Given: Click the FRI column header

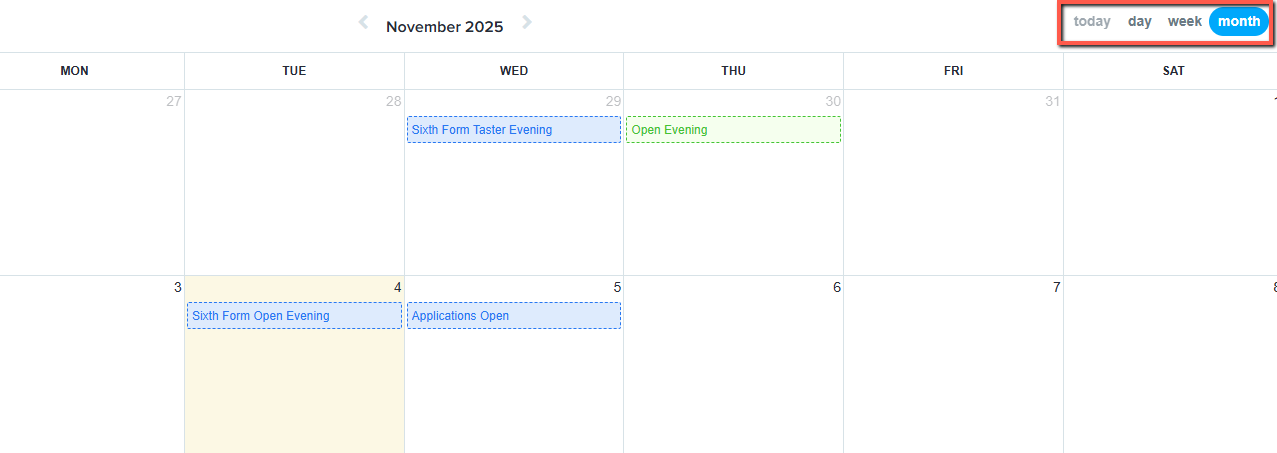Looking at the screenshot, I should point(953,71).
